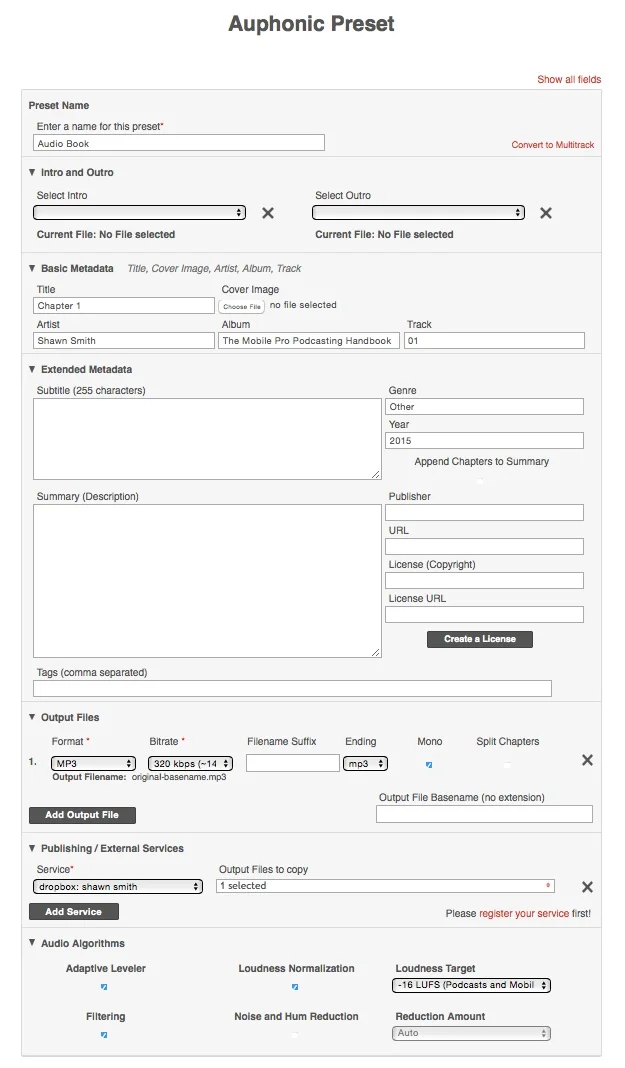
Task: Click the URL input field
Action: click(485, 547)
